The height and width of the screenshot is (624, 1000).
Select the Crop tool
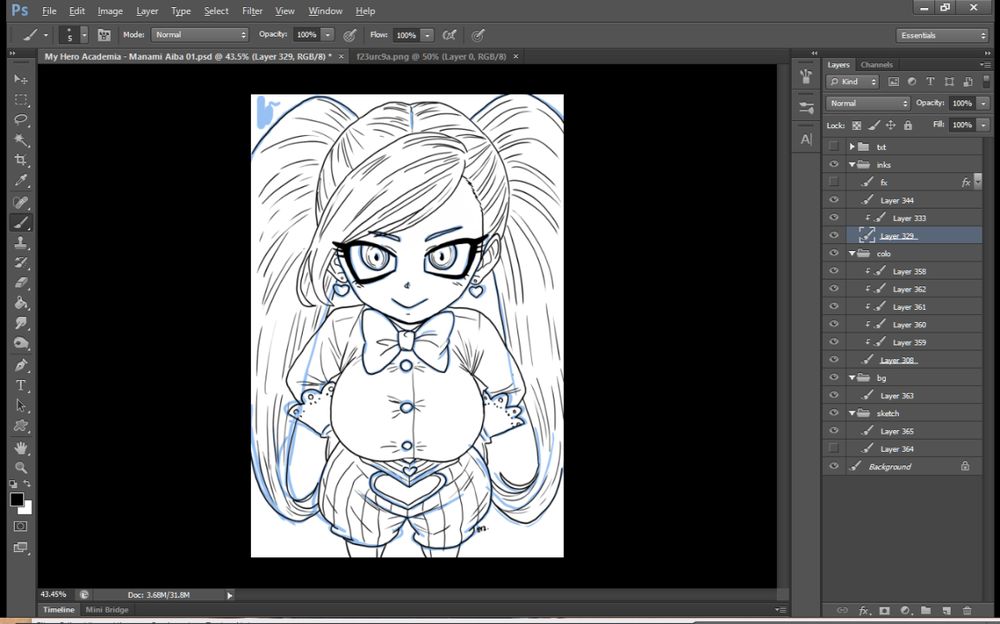click(21, 160)
